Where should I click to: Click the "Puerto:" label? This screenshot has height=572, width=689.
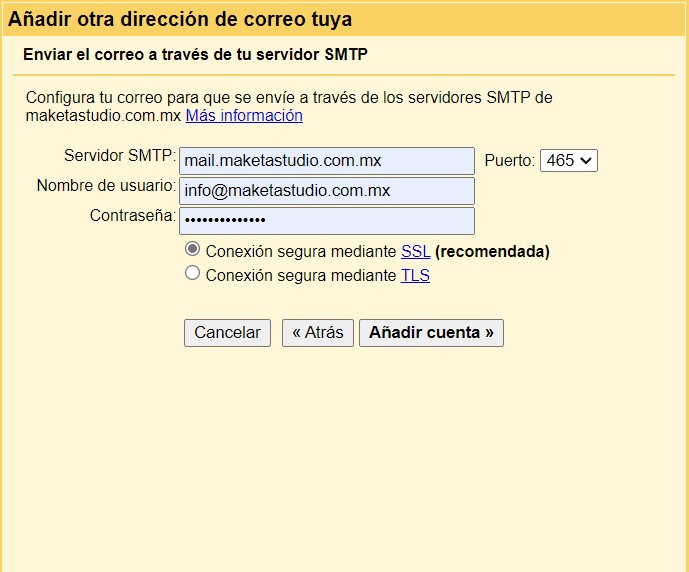pos(509,160)
